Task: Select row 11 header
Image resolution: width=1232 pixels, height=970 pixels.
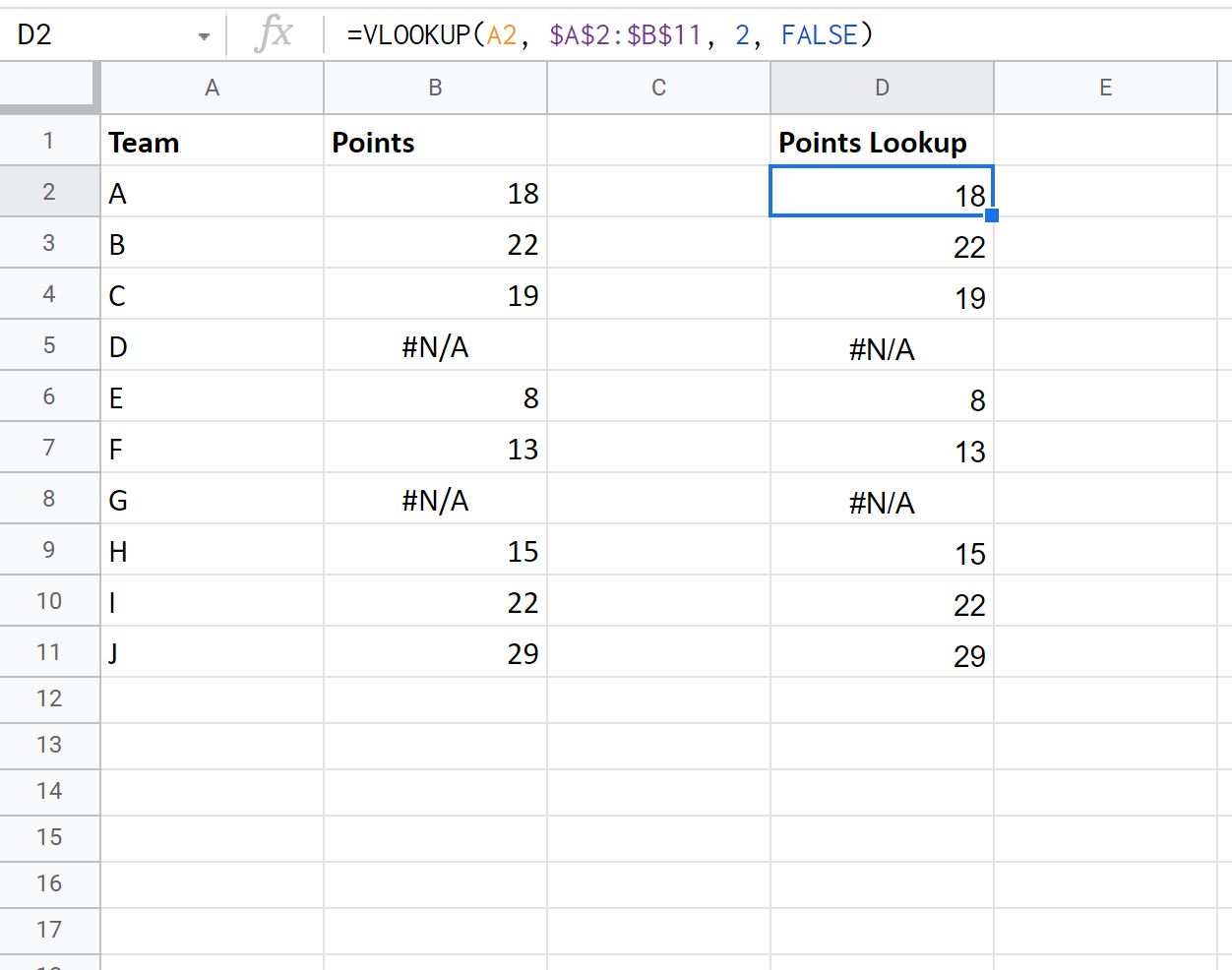Action: (49, 652)
